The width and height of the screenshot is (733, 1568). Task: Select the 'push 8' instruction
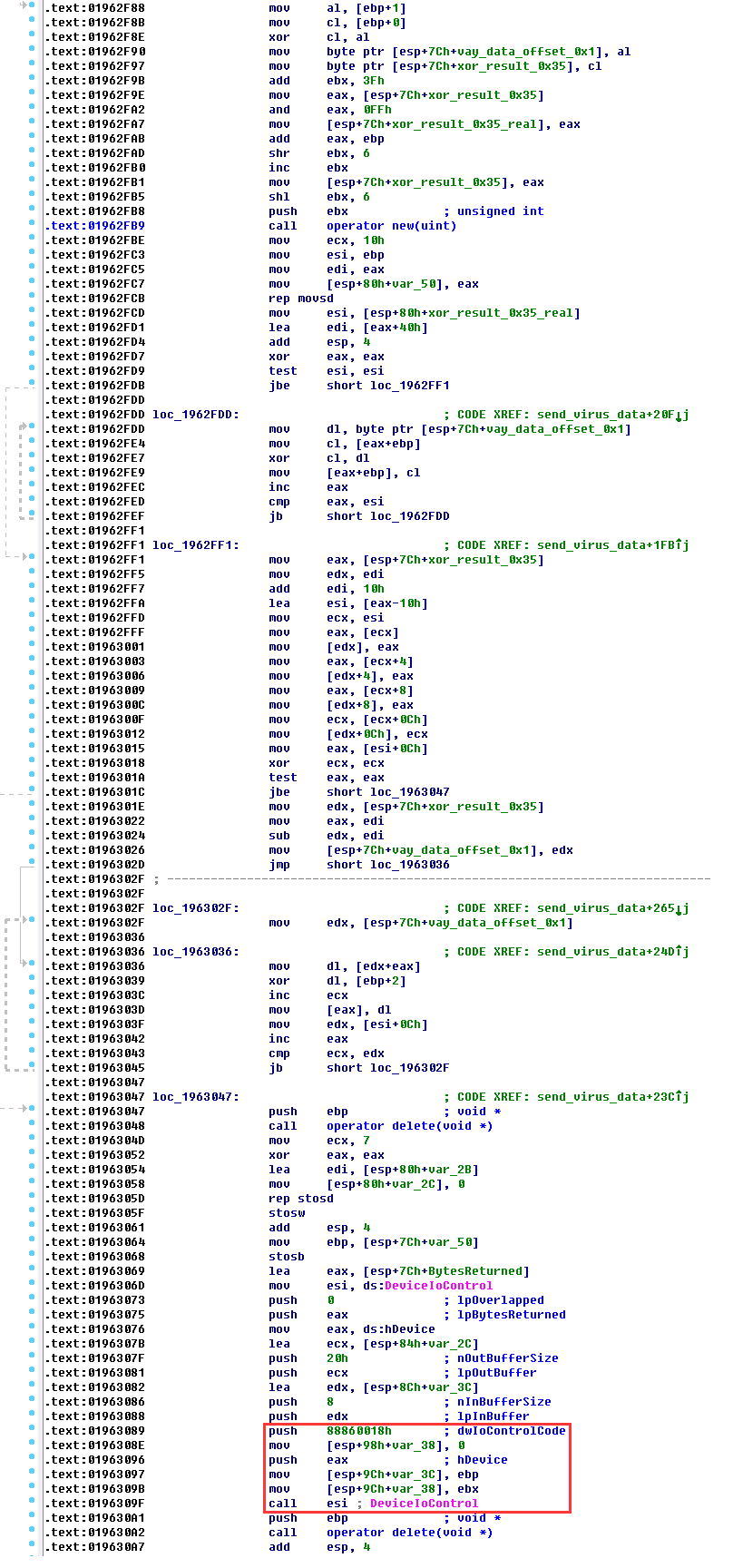click(301, 1402)
